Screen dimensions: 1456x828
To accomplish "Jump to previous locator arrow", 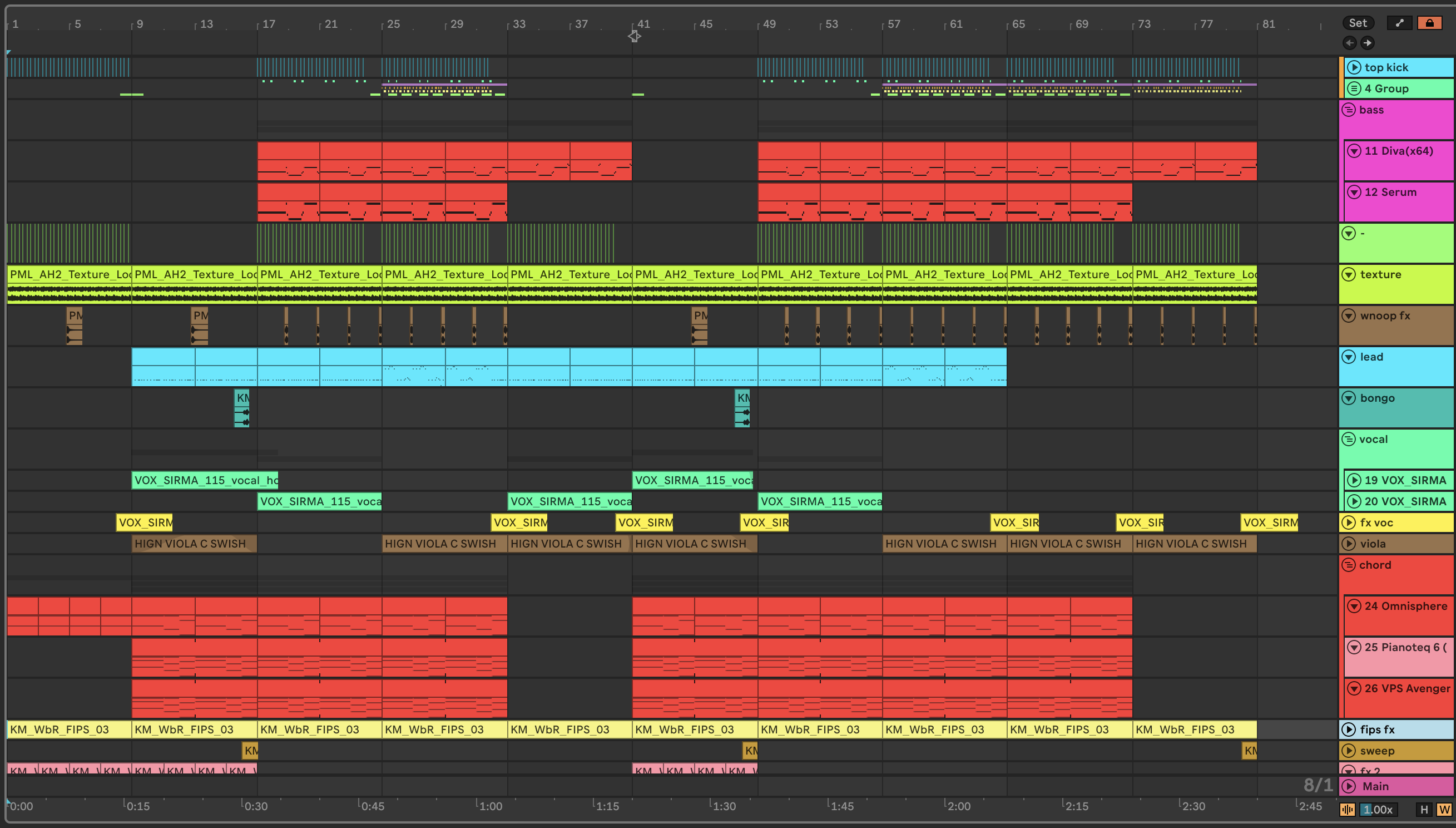I will [x=1350, y=43].
